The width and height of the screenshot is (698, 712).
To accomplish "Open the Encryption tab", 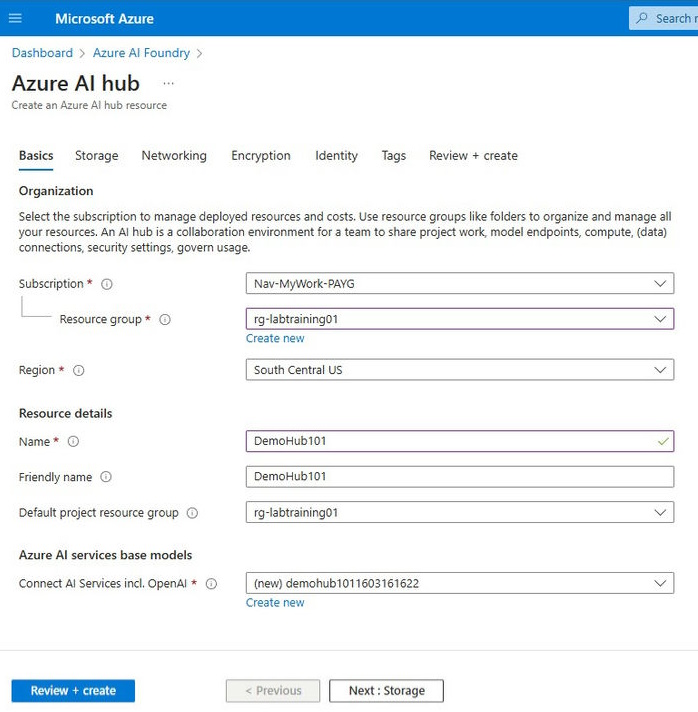I will [261, 156].
